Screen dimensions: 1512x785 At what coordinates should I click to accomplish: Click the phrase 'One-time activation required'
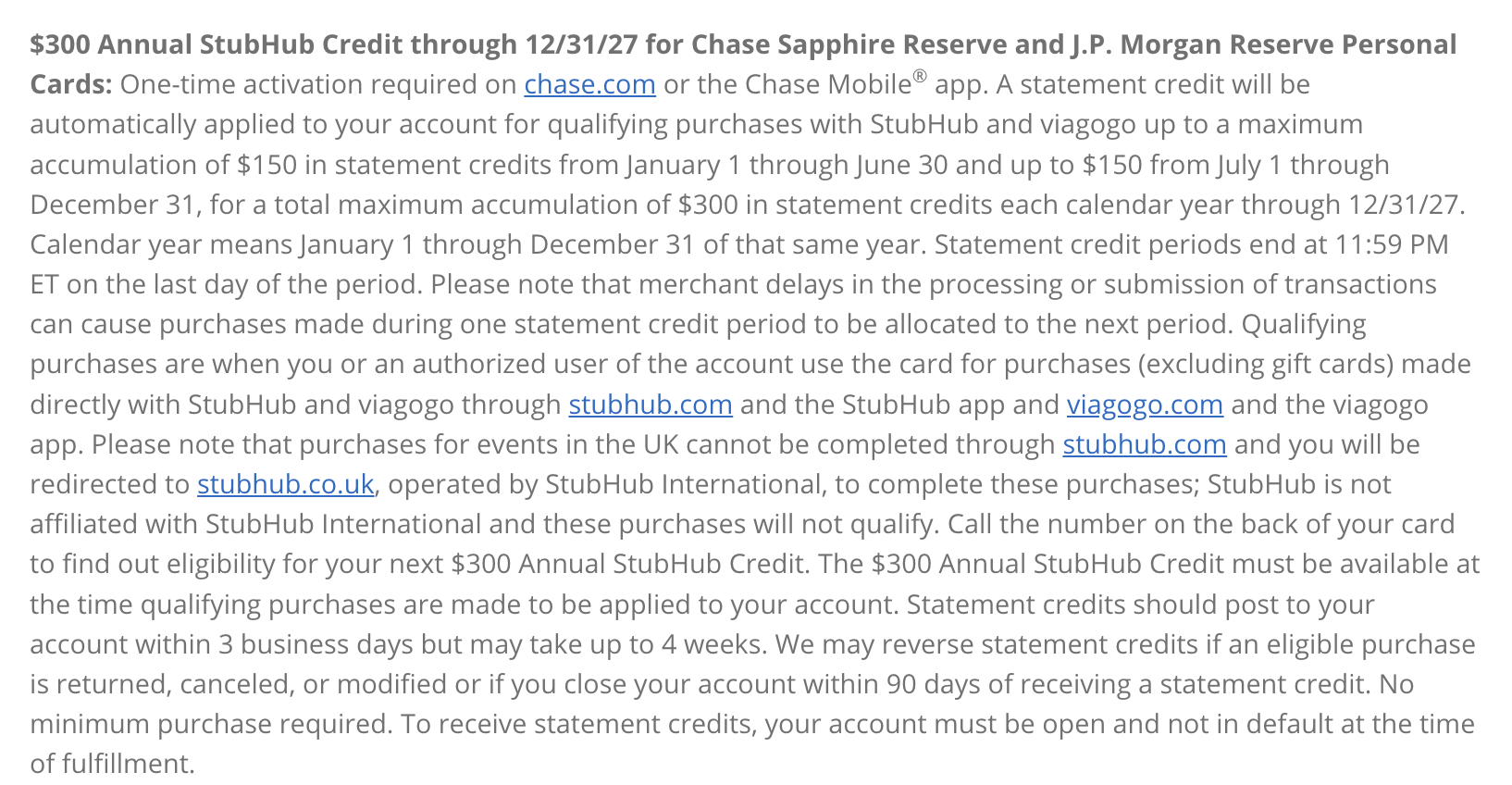point(299,84)
